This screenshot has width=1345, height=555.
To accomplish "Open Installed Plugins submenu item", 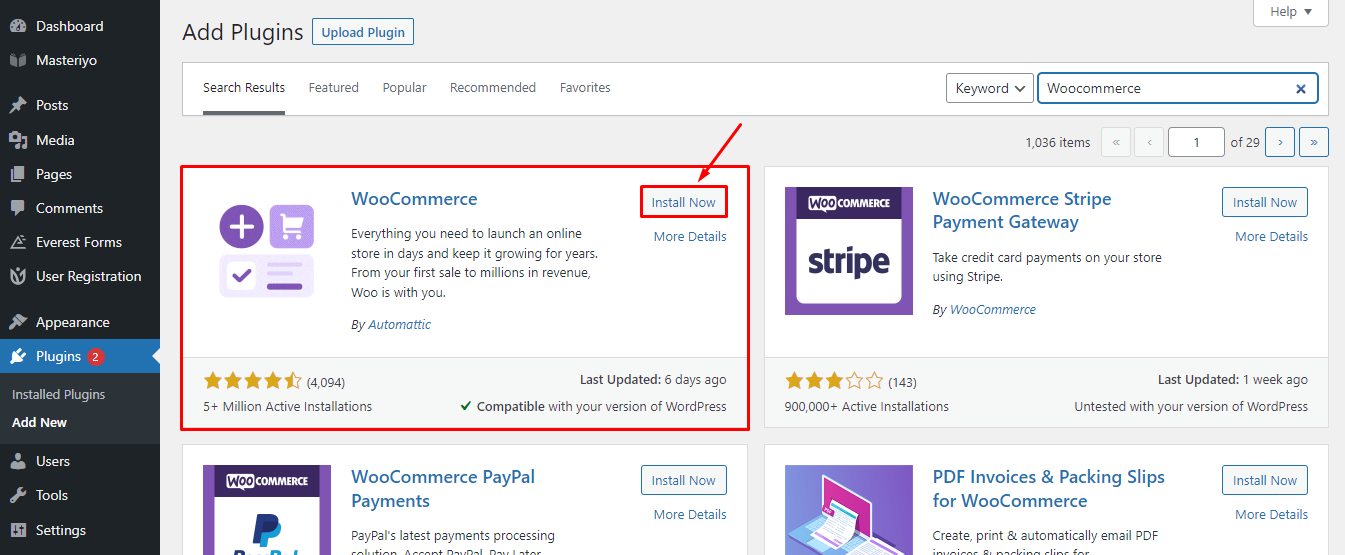I will coord(58,394).
